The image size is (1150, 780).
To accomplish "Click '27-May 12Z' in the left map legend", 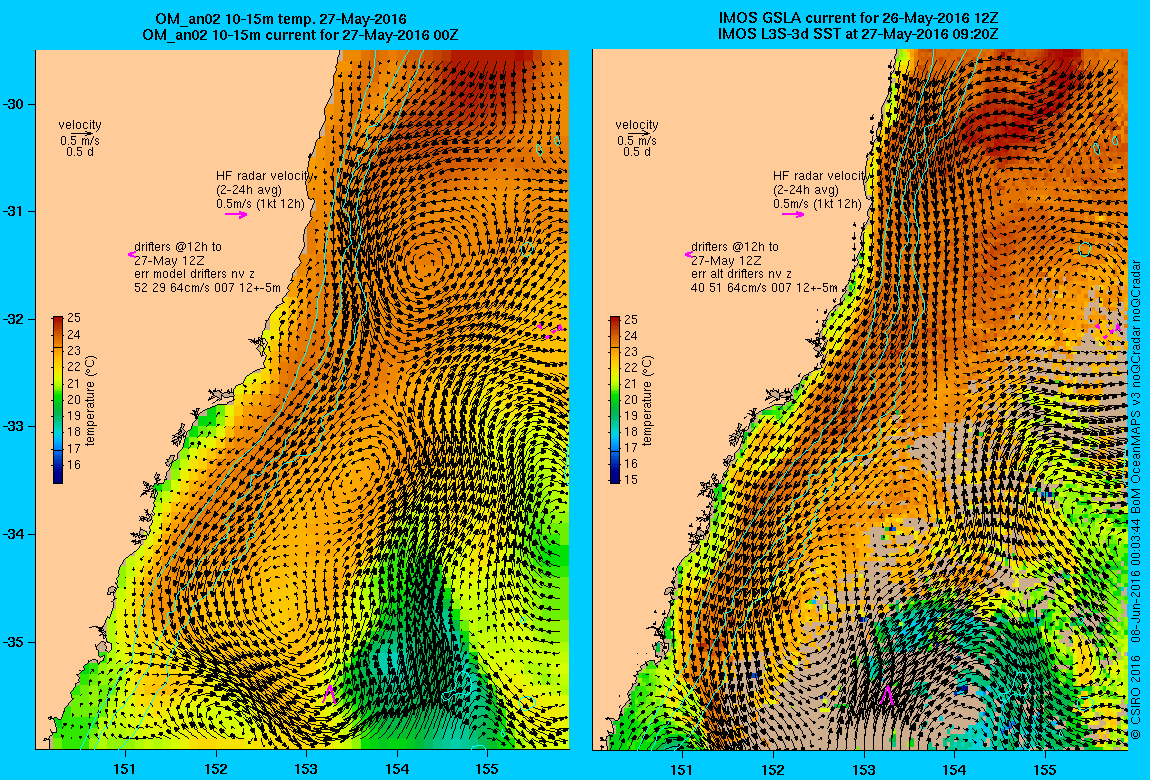I will tap(169, 260).
